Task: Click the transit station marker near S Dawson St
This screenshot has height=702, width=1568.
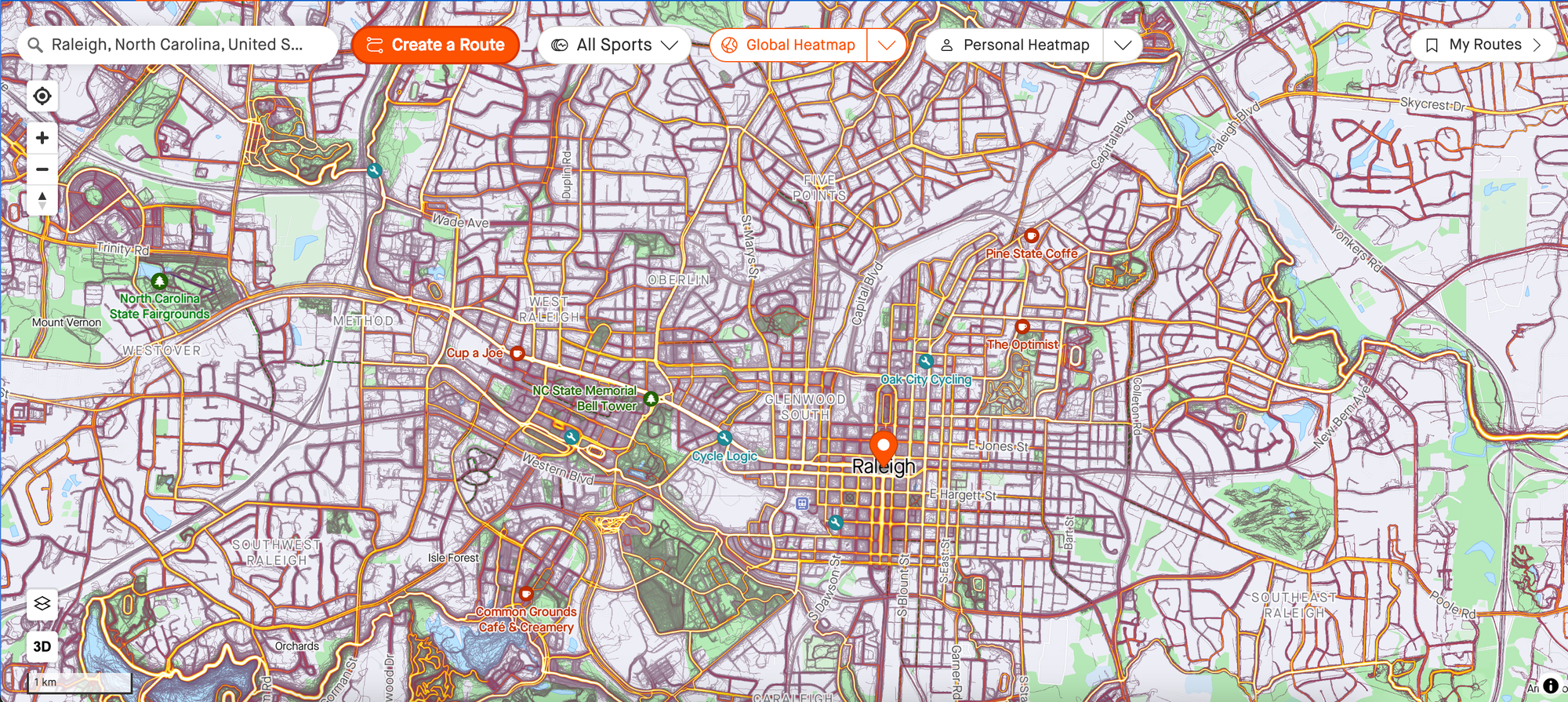Action: 801,503
